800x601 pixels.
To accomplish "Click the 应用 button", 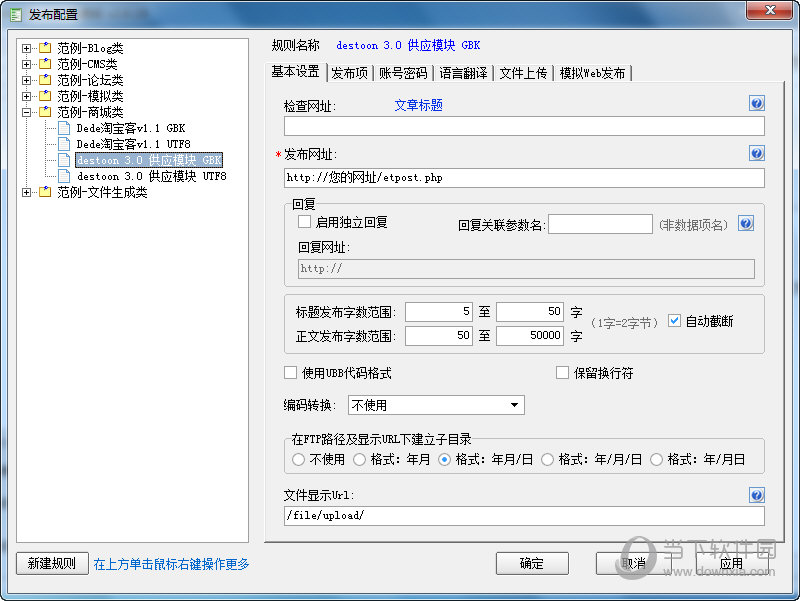I will click(x=732, y=563).
